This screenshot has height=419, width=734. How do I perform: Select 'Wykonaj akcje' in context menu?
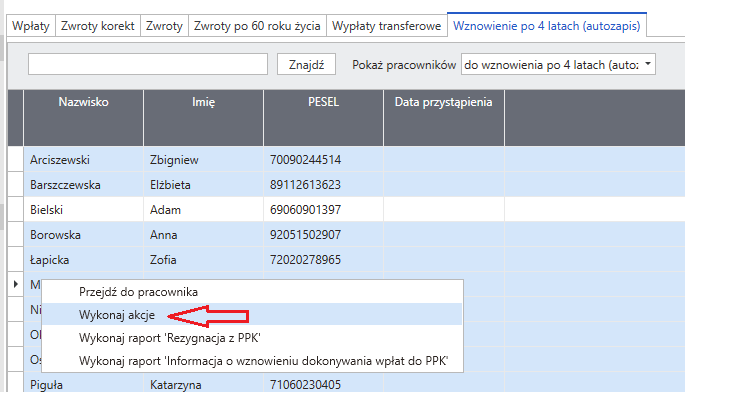(252, 315)
